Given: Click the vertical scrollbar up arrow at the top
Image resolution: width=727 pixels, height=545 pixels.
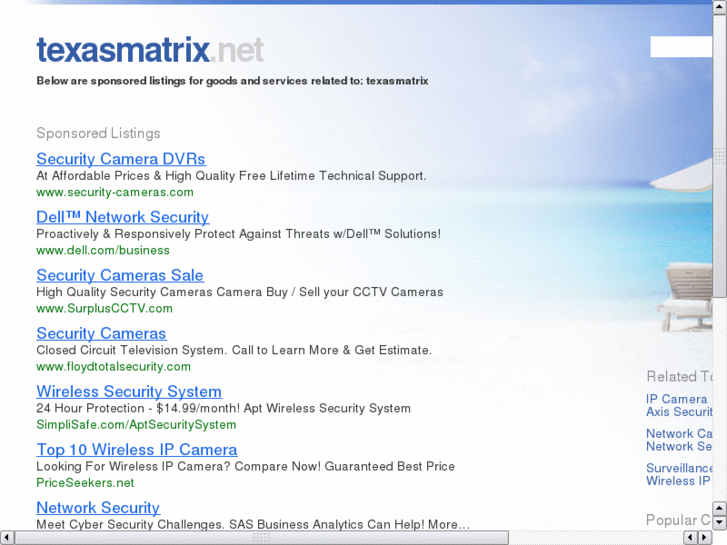Looking at the screenshot, I should point(720,7).
